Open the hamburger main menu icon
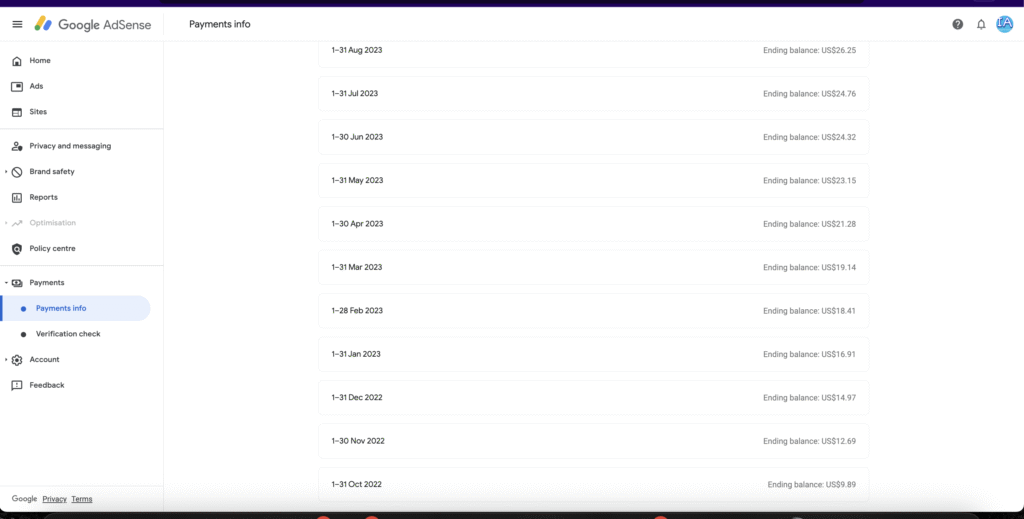The height and width of the screenshot is (519, 1024). click(18, 24)
